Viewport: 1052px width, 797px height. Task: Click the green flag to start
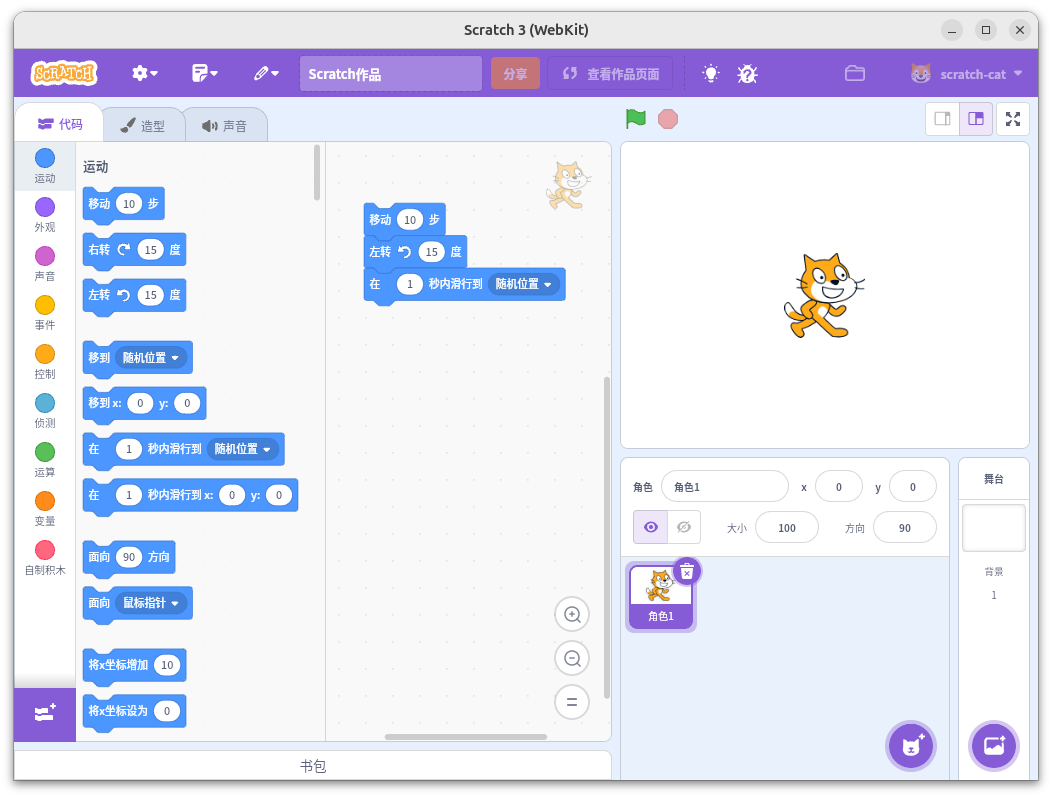tap(635, 119)
